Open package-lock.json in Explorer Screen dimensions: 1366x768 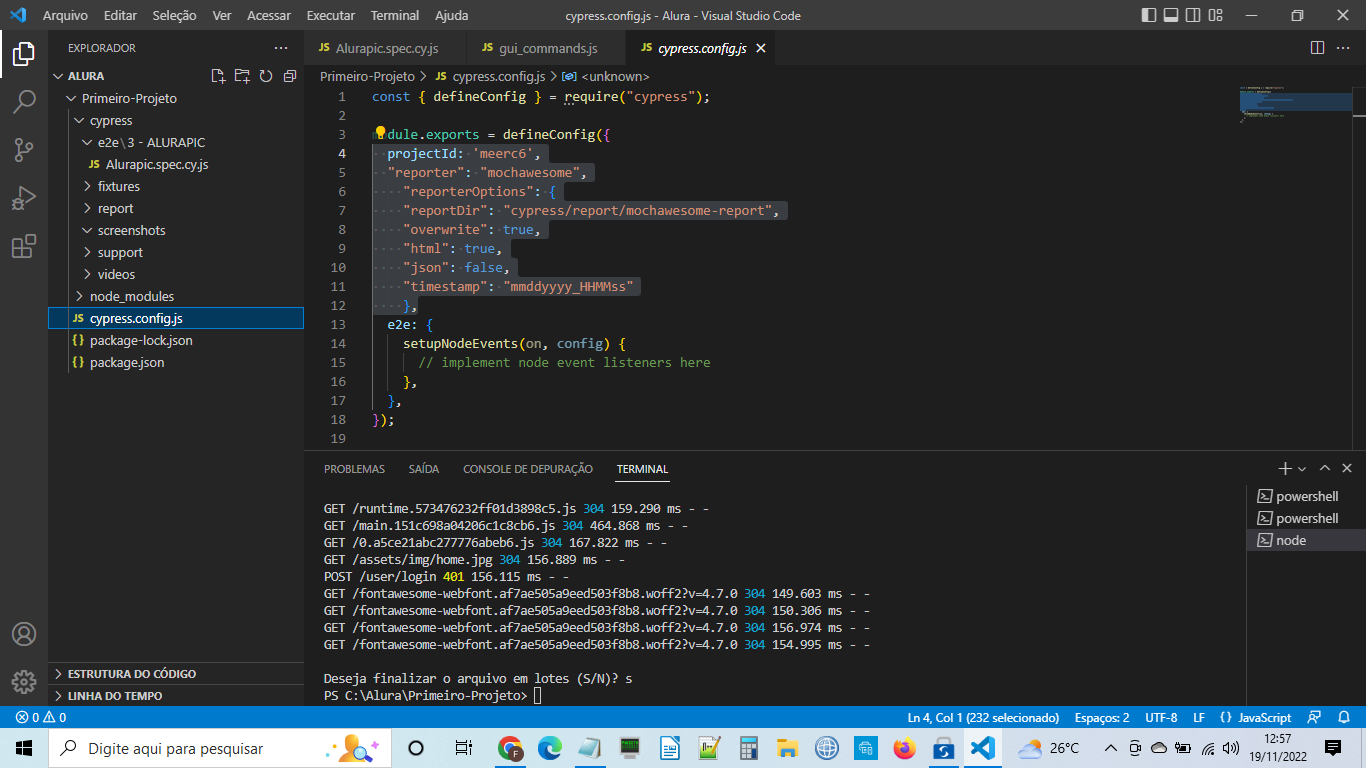[176, 340]
